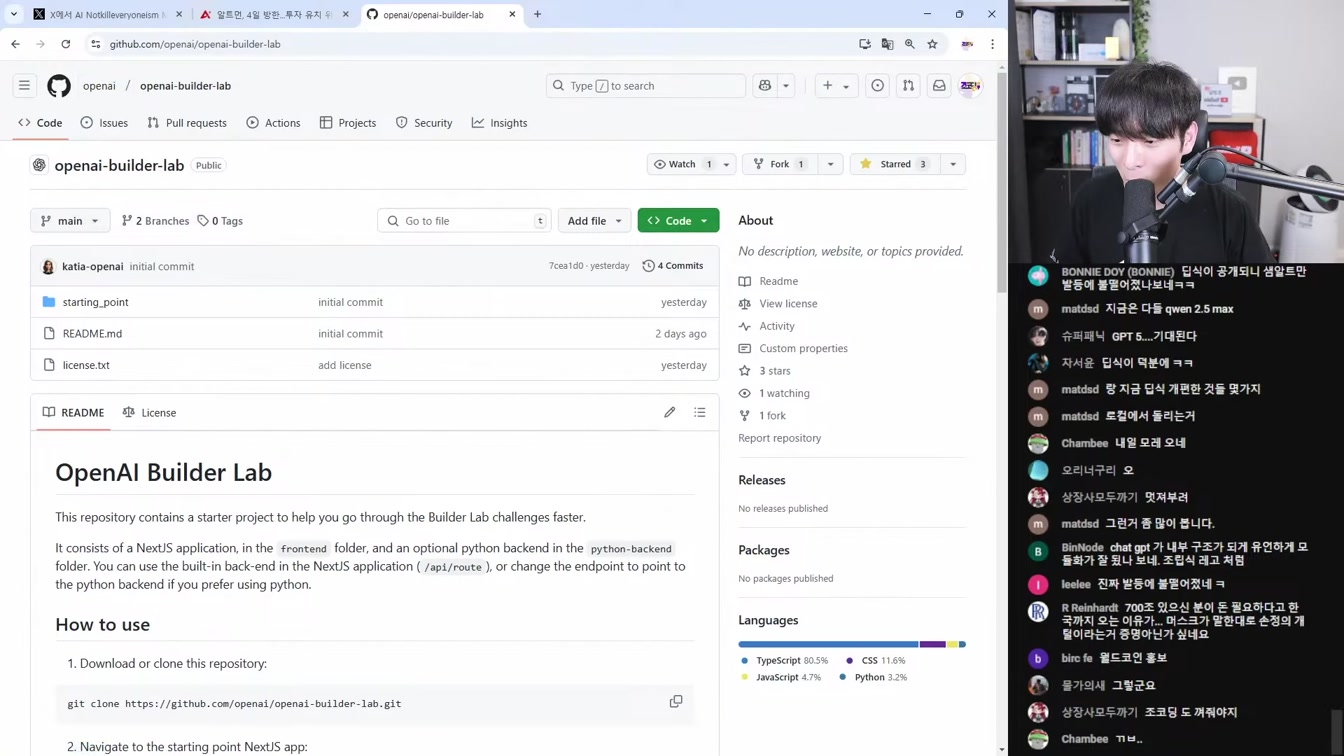Open the green Code dropdown button
1344x756 pixels.
coord(678,221)
